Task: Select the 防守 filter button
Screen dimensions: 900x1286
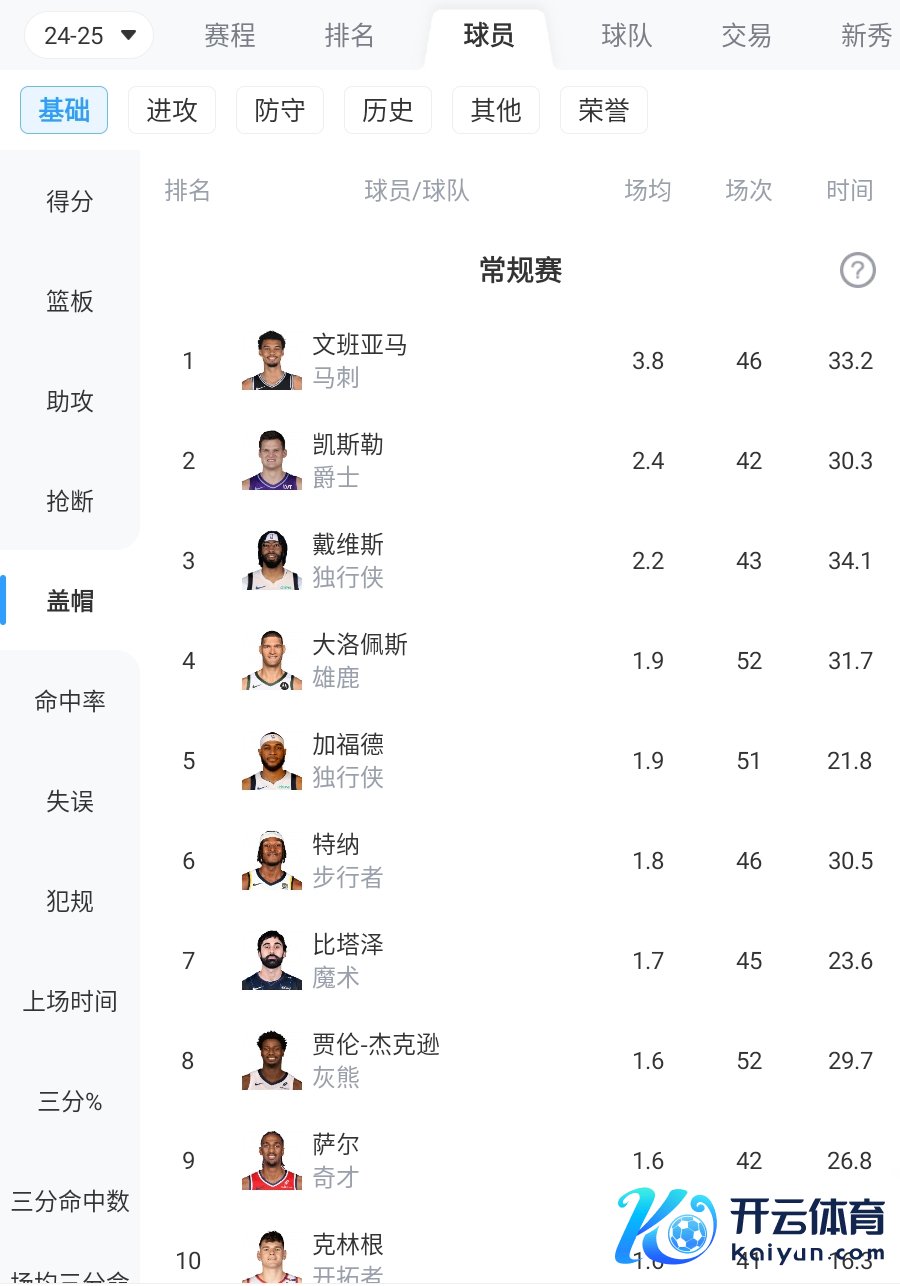Action: point(280,110)
